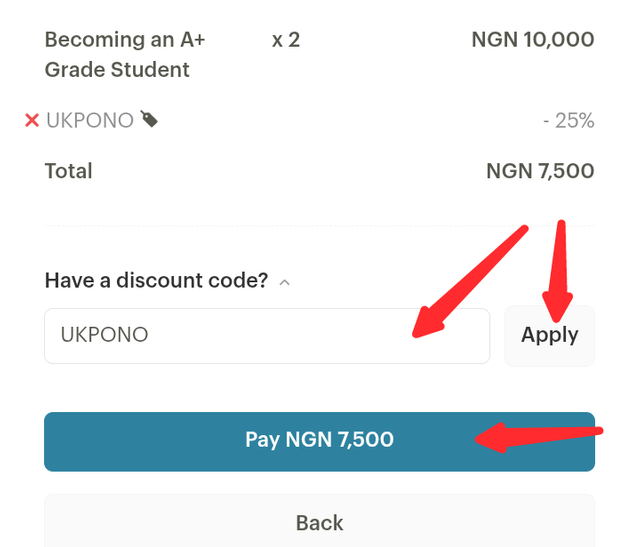Click the x 2 quantity indicator
Viewport: 640px width, 547px height.
(x=286, y=40)
